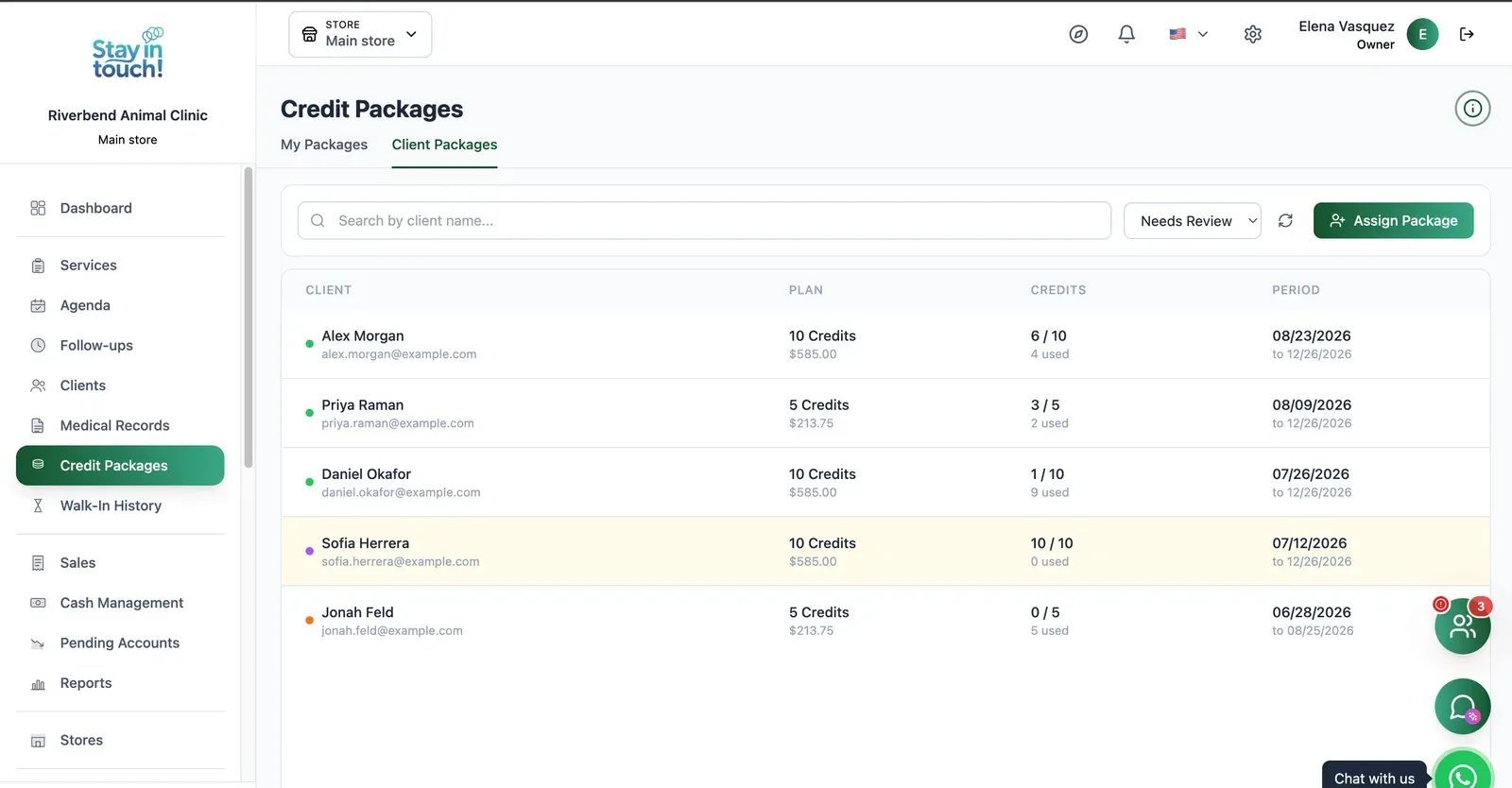Open the settings gear icon
This screenshot has height=788, width=1512.
click(x=1253, y=34)
